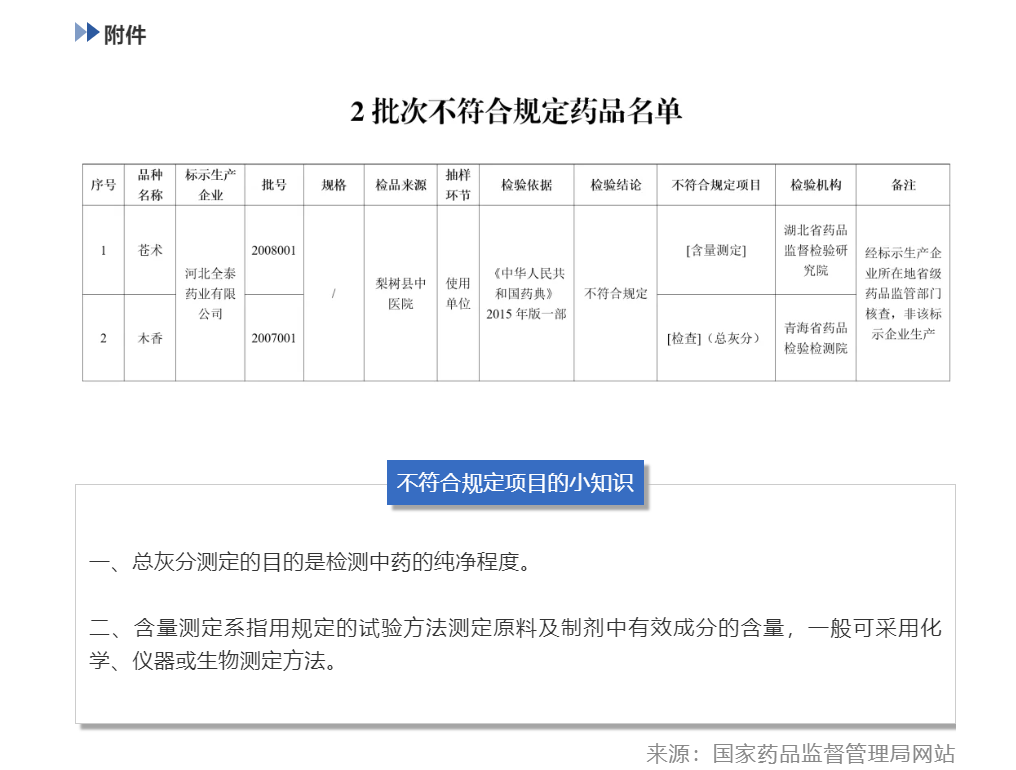Viewport: 1016px width, 770px height.
Task: Click the 使用单位 cell
Action: pos(458,294)
